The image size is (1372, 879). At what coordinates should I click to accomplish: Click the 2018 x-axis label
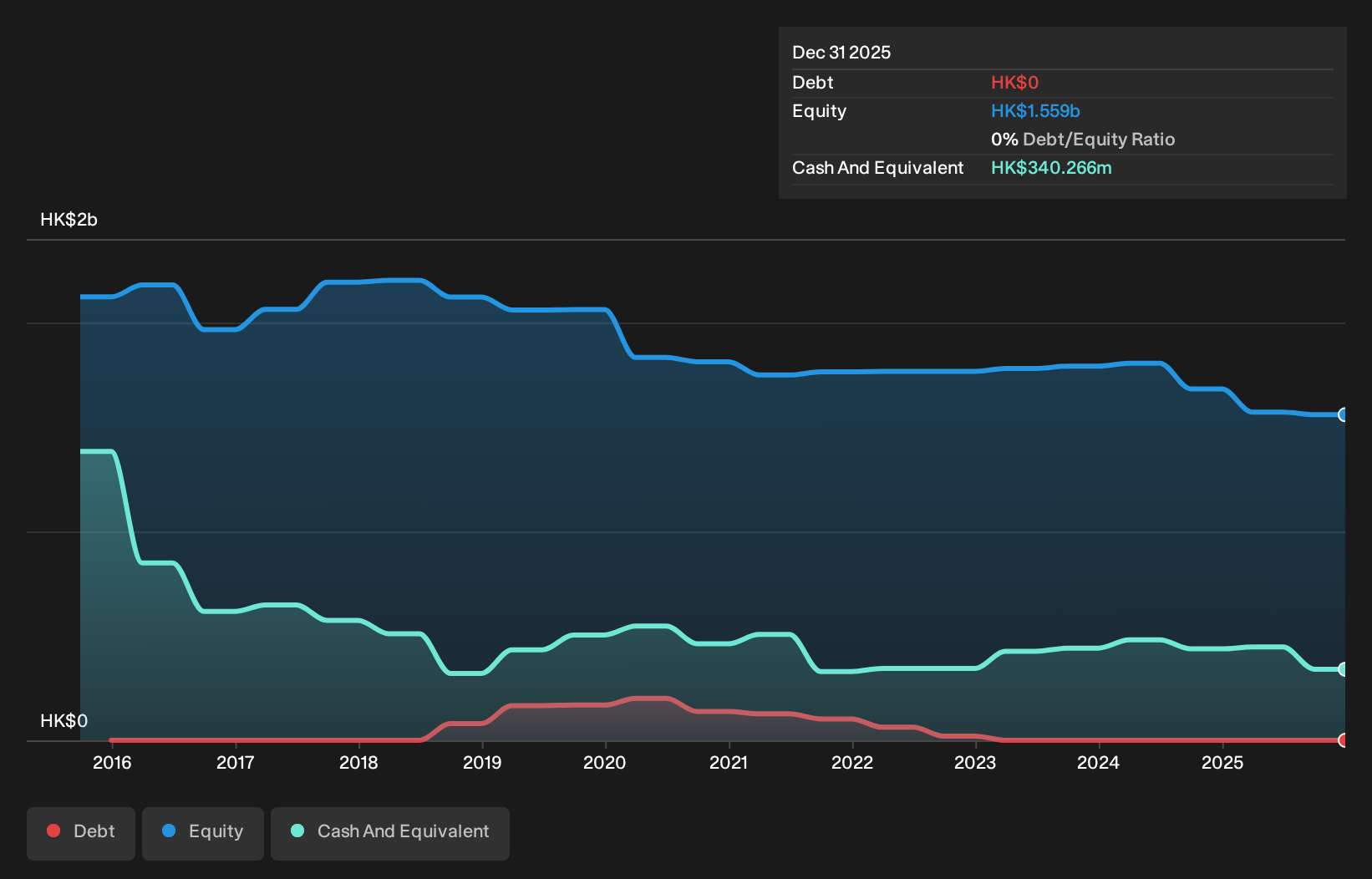358,763
